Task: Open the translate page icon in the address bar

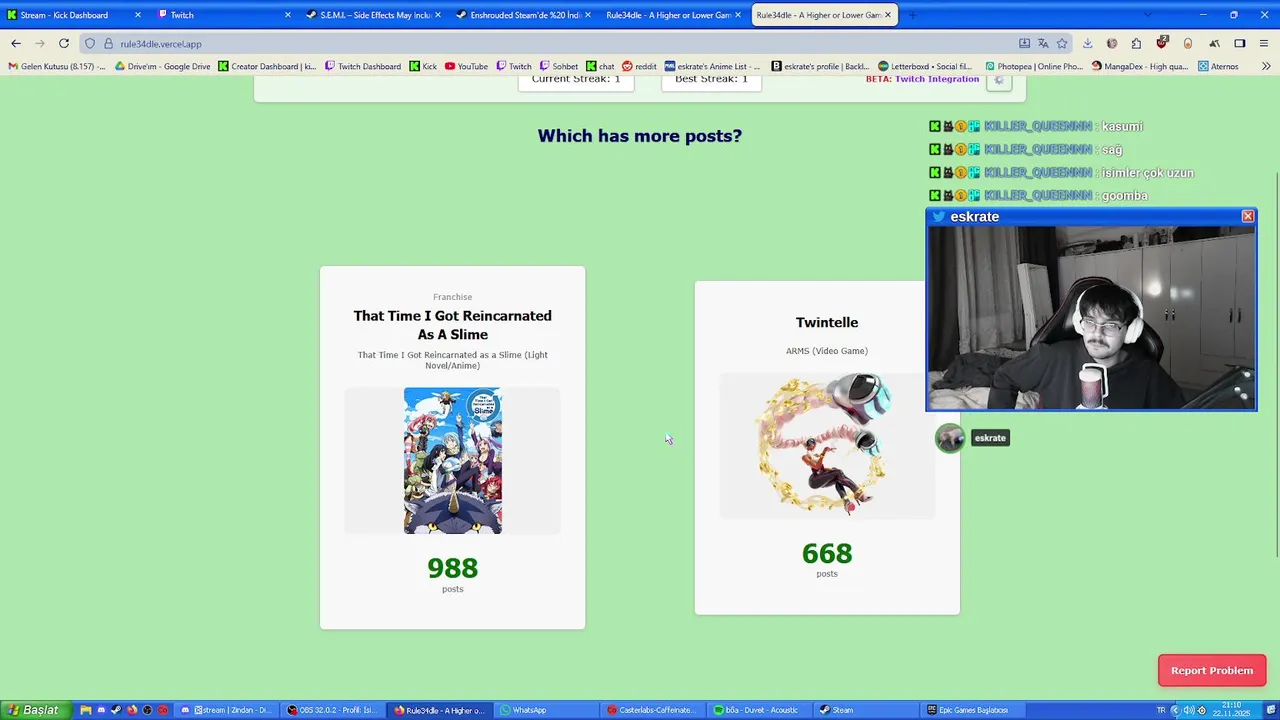Action: [1043, 43]
